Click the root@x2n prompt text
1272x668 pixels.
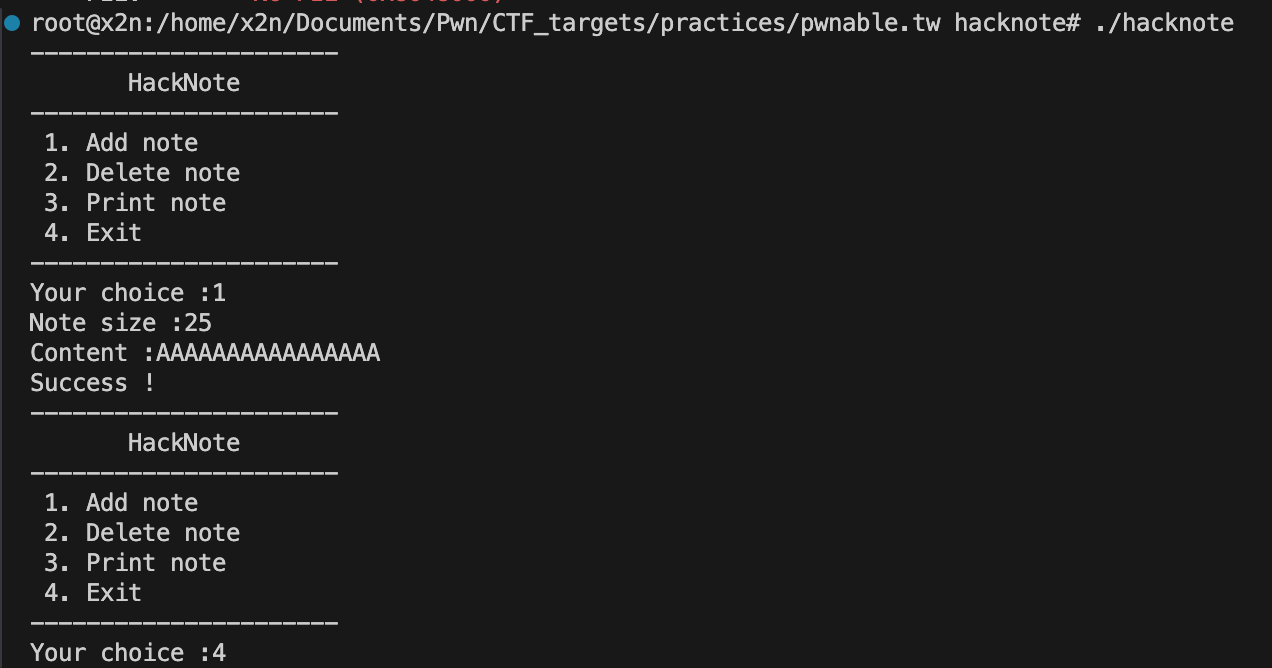tap(87, 22)
